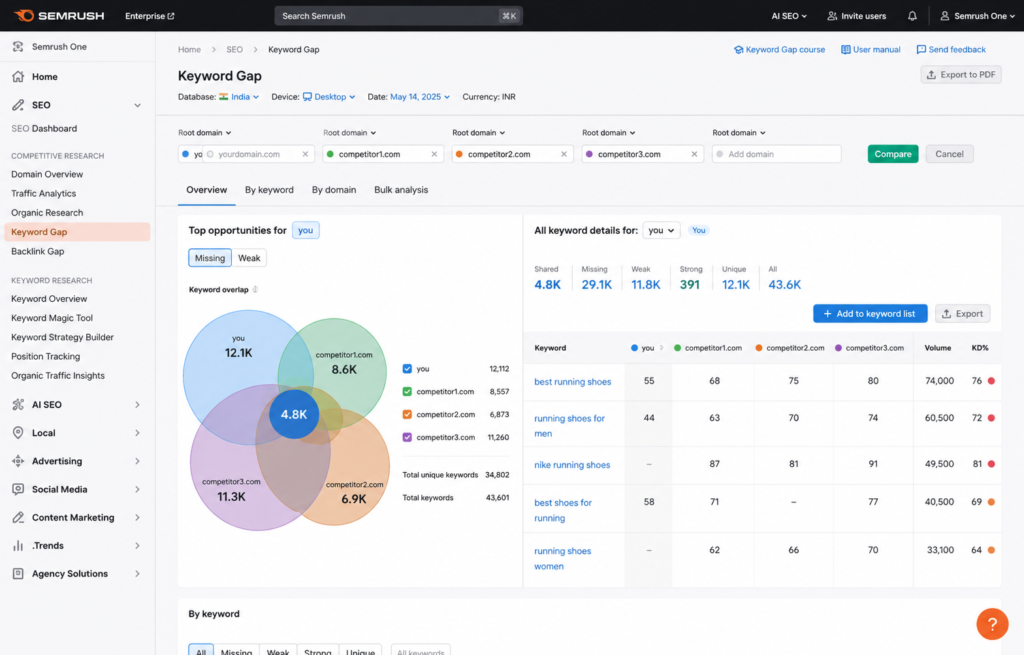Uncheck the competitor1.com legend checkbox
The height and width of the screenshot is (655, 1024).
click(408, 392)
